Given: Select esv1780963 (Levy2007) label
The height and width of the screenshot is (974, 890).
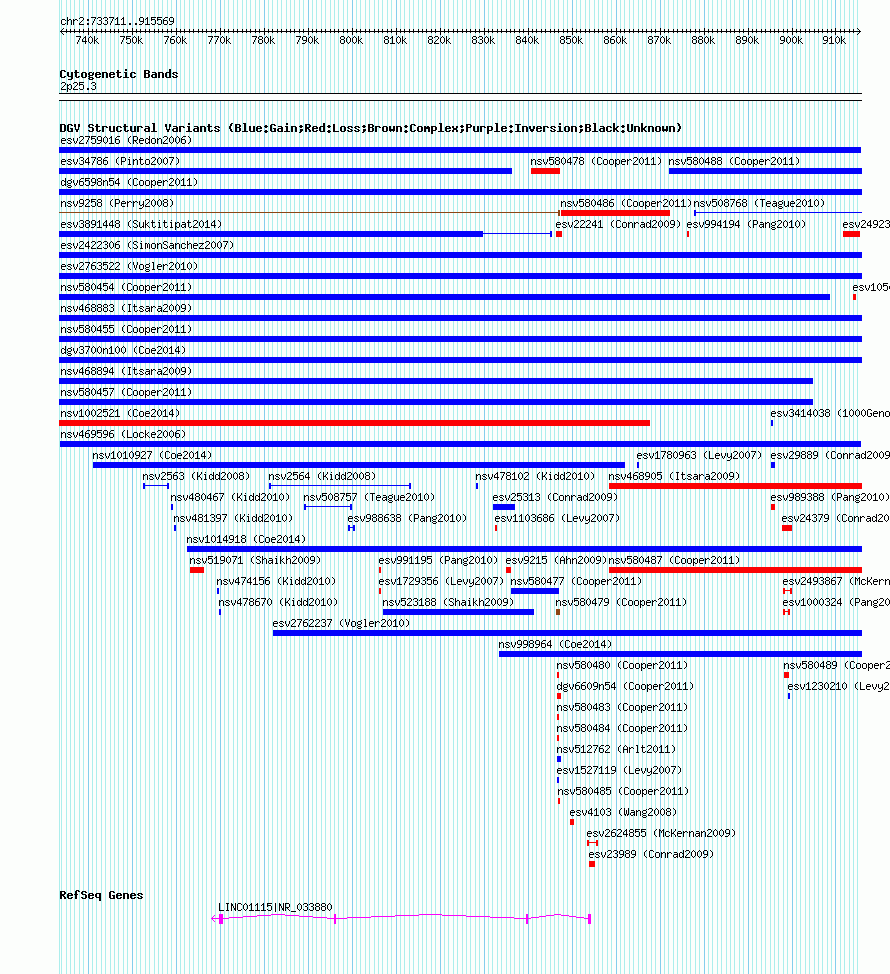Looking at the screenshot, I should [699, 455].
